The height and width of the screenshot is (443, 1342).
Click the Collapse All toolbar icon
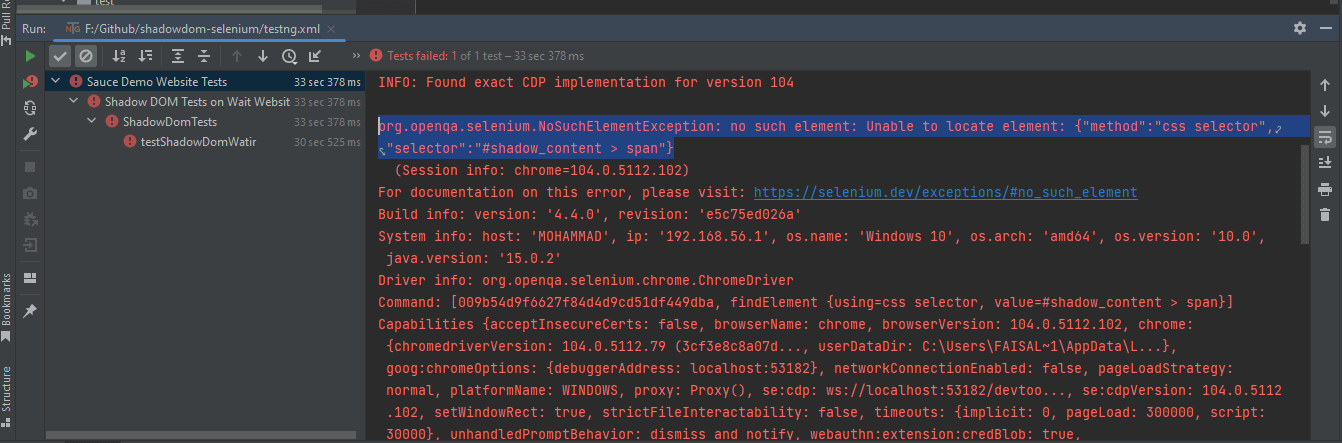tap(204, 56)
